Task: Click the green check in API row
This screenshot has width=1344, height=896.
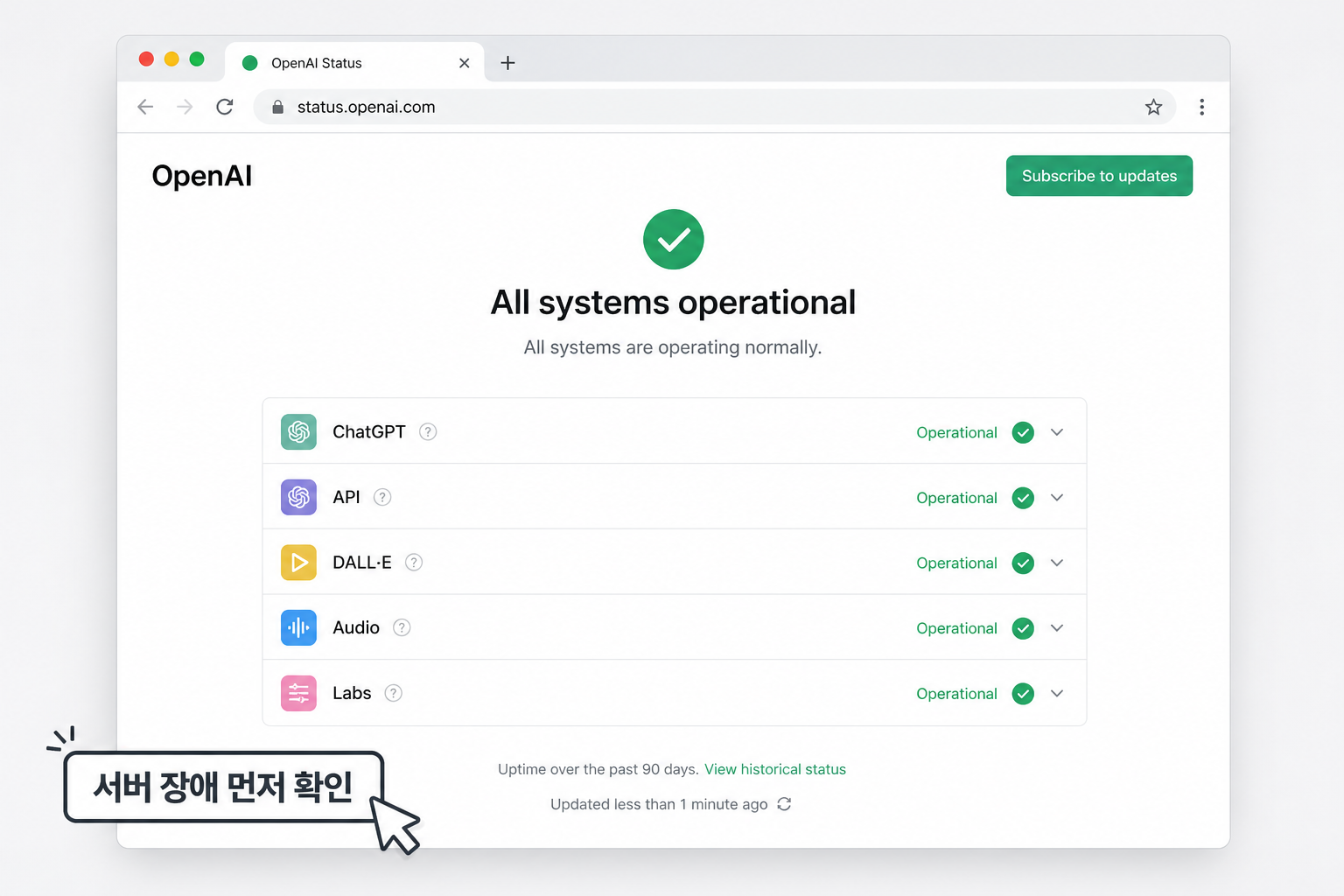Action: click(1023, 498)
